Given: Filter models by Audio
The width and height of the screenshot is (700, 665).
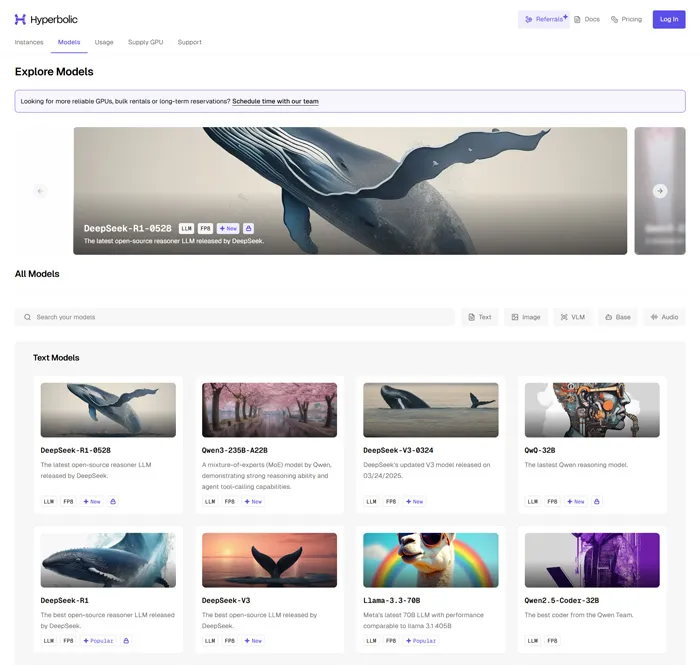Looking at the screenshot, I should [x=664, y=317].
